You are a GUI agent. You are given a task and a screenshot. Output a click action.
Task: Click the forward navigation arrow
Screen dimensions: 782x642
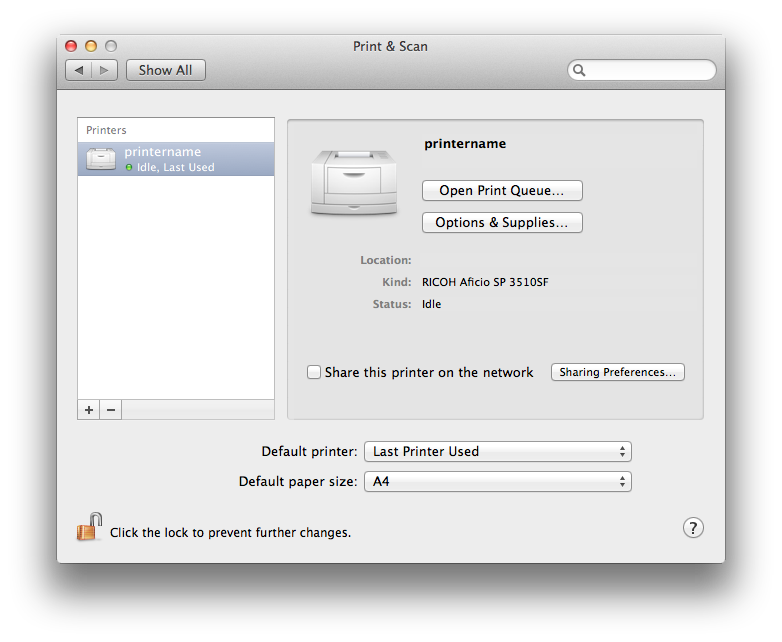[104, 70]
